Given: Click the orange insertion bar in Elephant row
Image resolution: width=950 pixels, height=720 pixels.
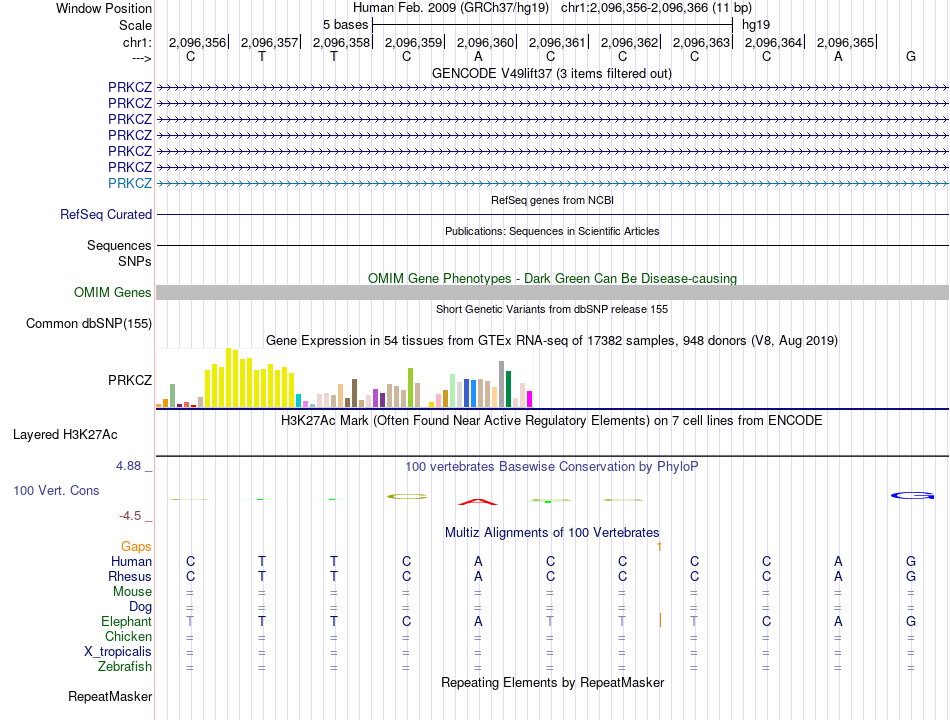Looking at the screenshot, I should [660, 621].
